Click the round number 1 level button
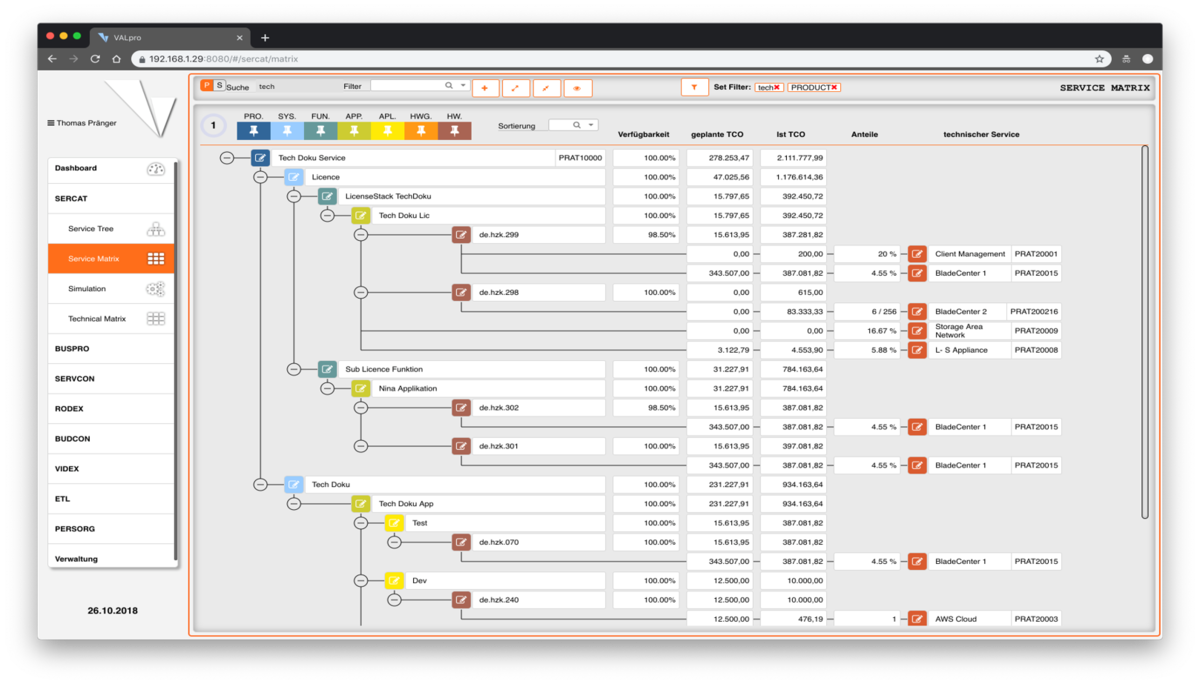 213,126
